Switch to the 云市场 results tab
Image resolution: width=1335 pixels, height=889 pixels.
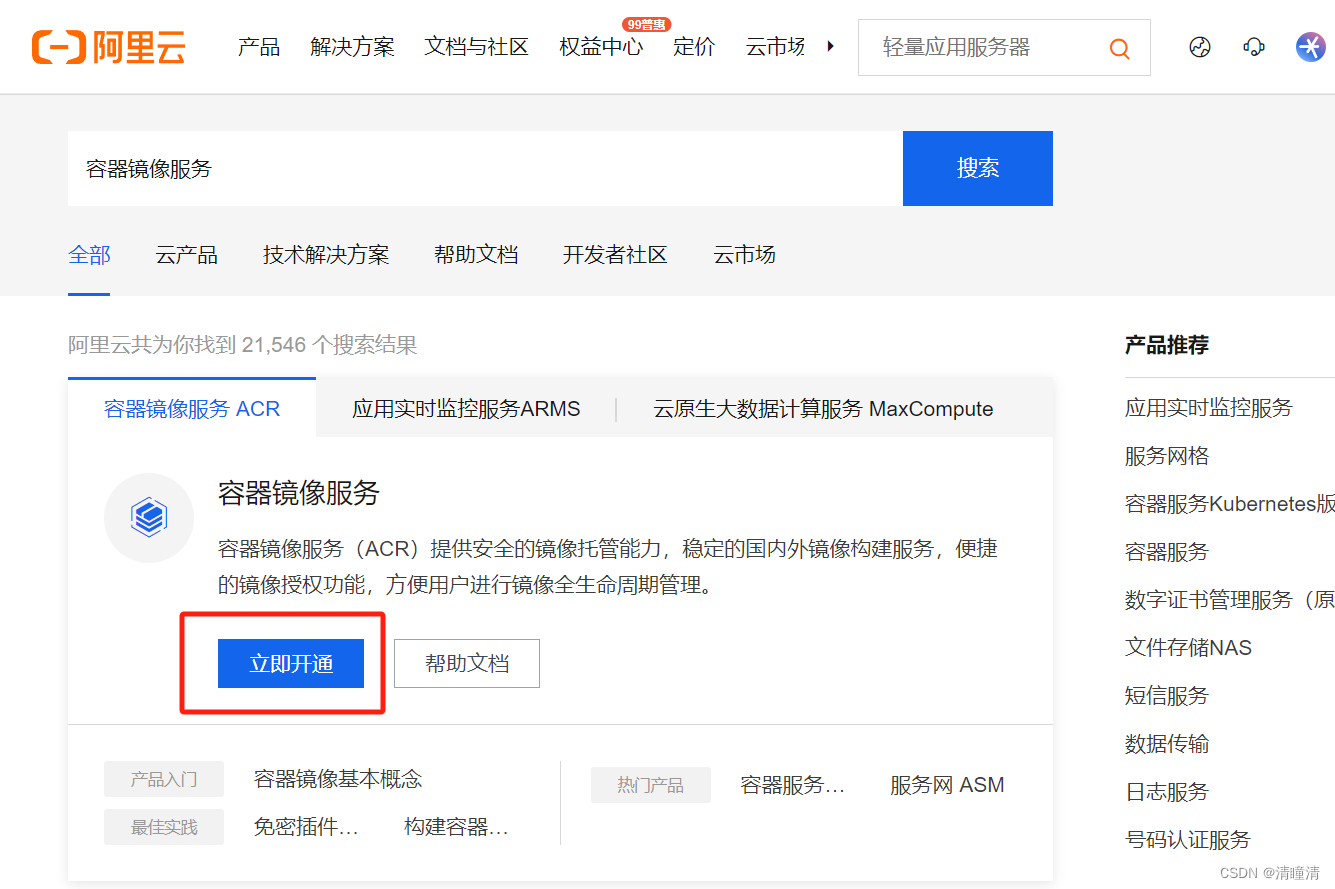pyautogui.click(x=744, y=255)
